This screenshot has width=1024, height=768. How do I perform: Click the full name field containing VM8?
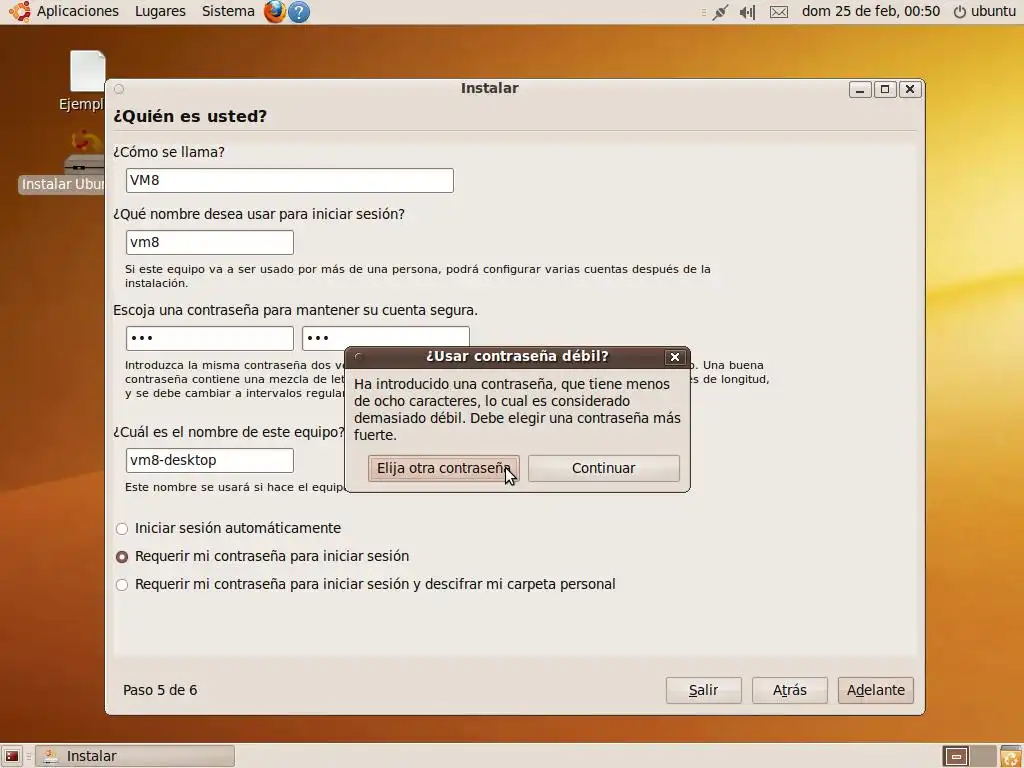click(x=289, y=180)
